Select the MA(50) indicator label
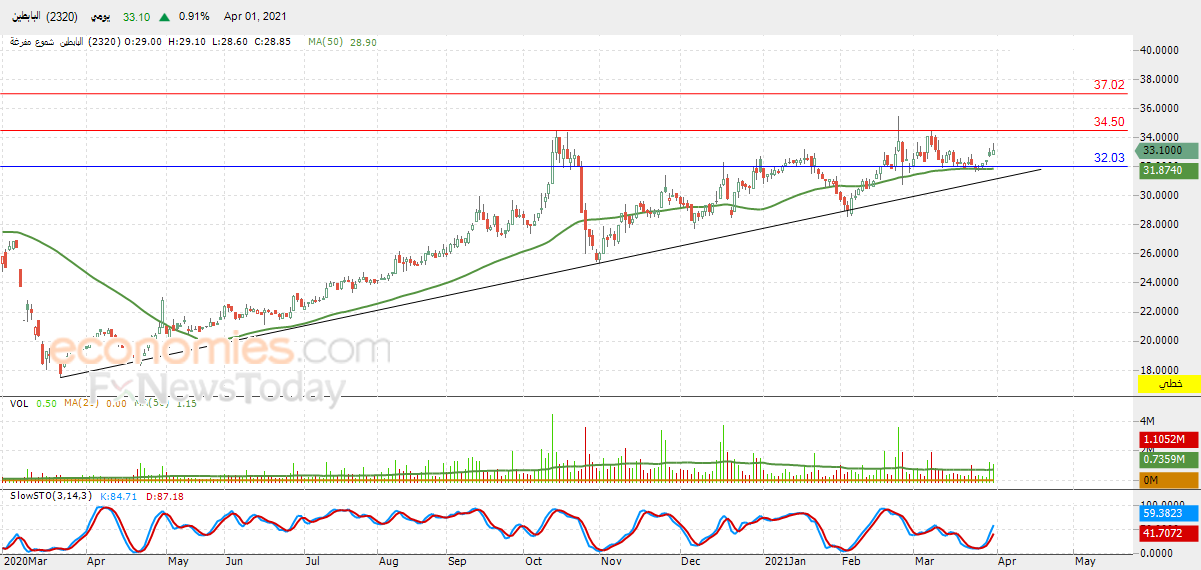The width and height of the screenshot is (1201, 570). 326,42
